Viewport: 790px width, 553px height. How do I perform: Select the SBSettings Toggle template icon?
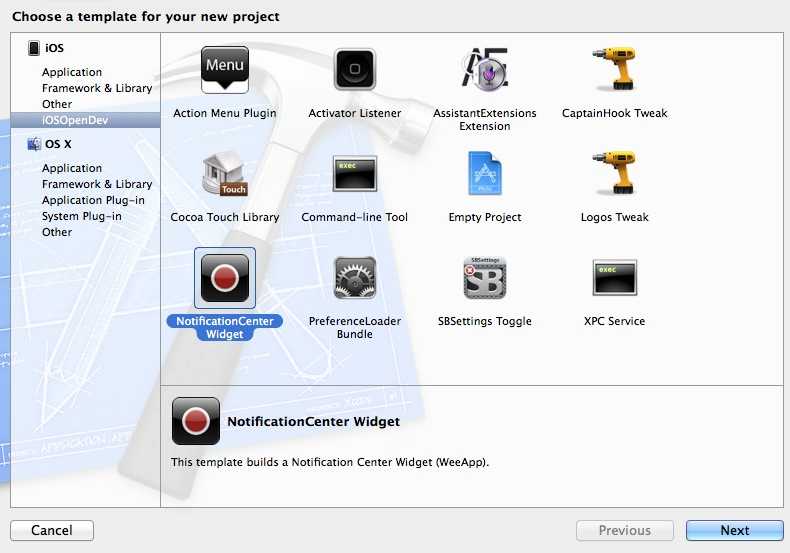pyautogui.click(x=485, y=278)
